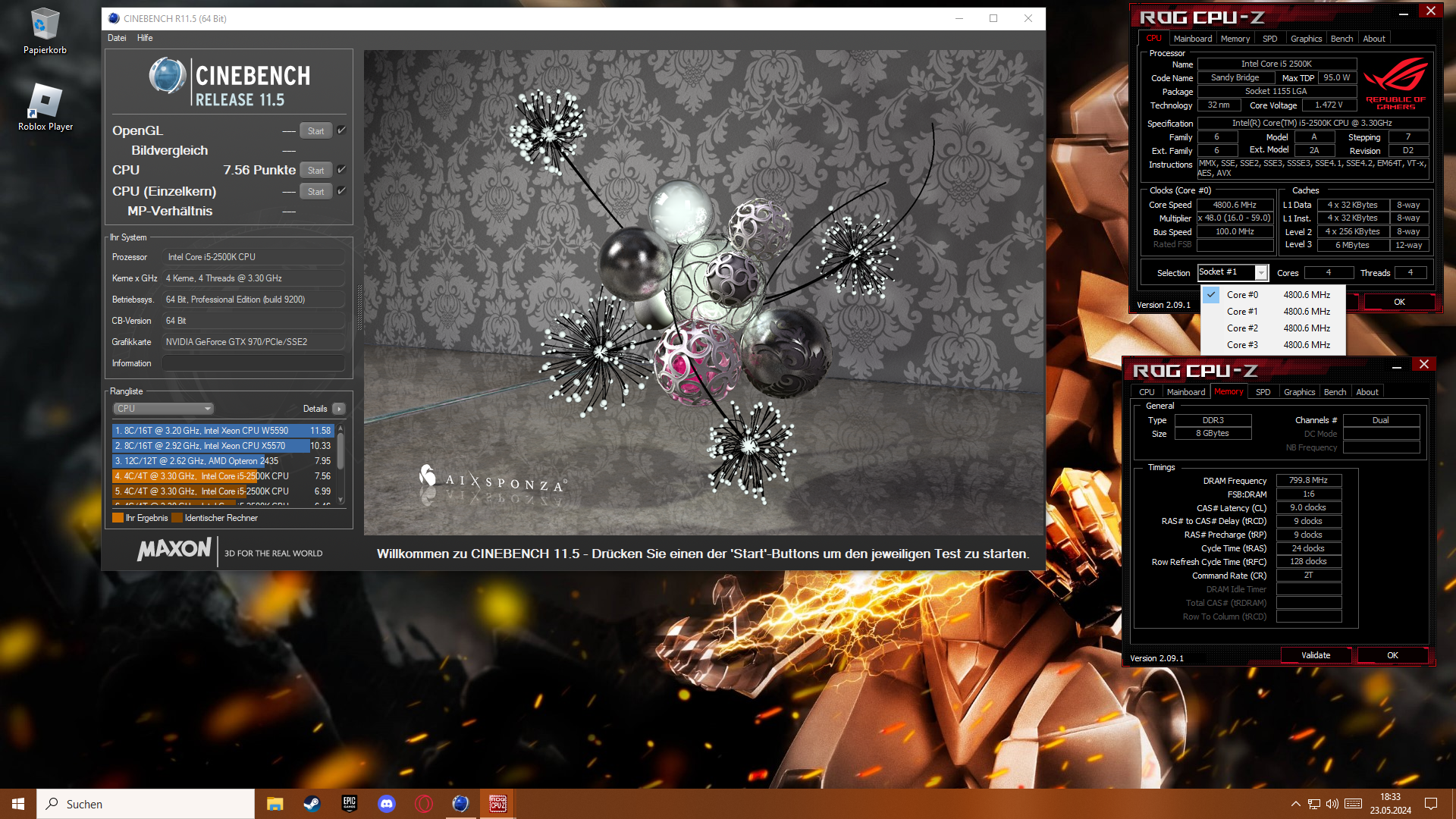Viewport: 1456px width, 819px height.
Task: Click the Republic of Gamers logo
Action: coord(1396,85)
